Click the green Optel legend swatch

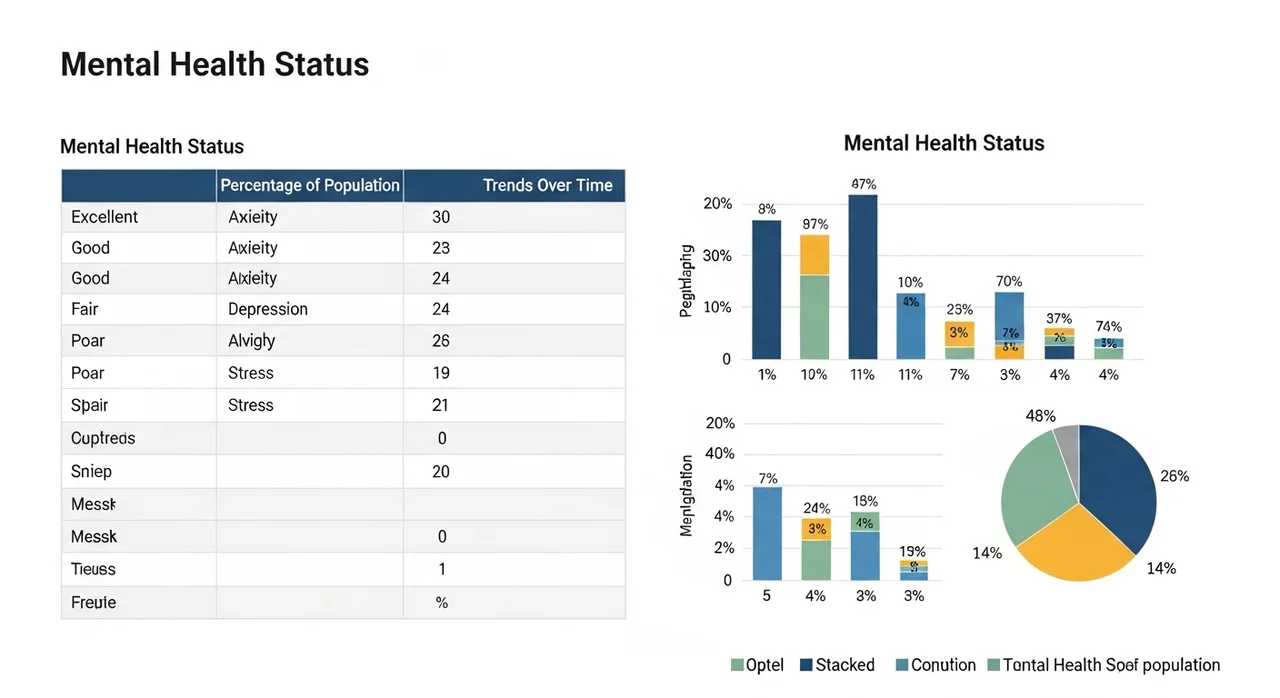(738, 665)
